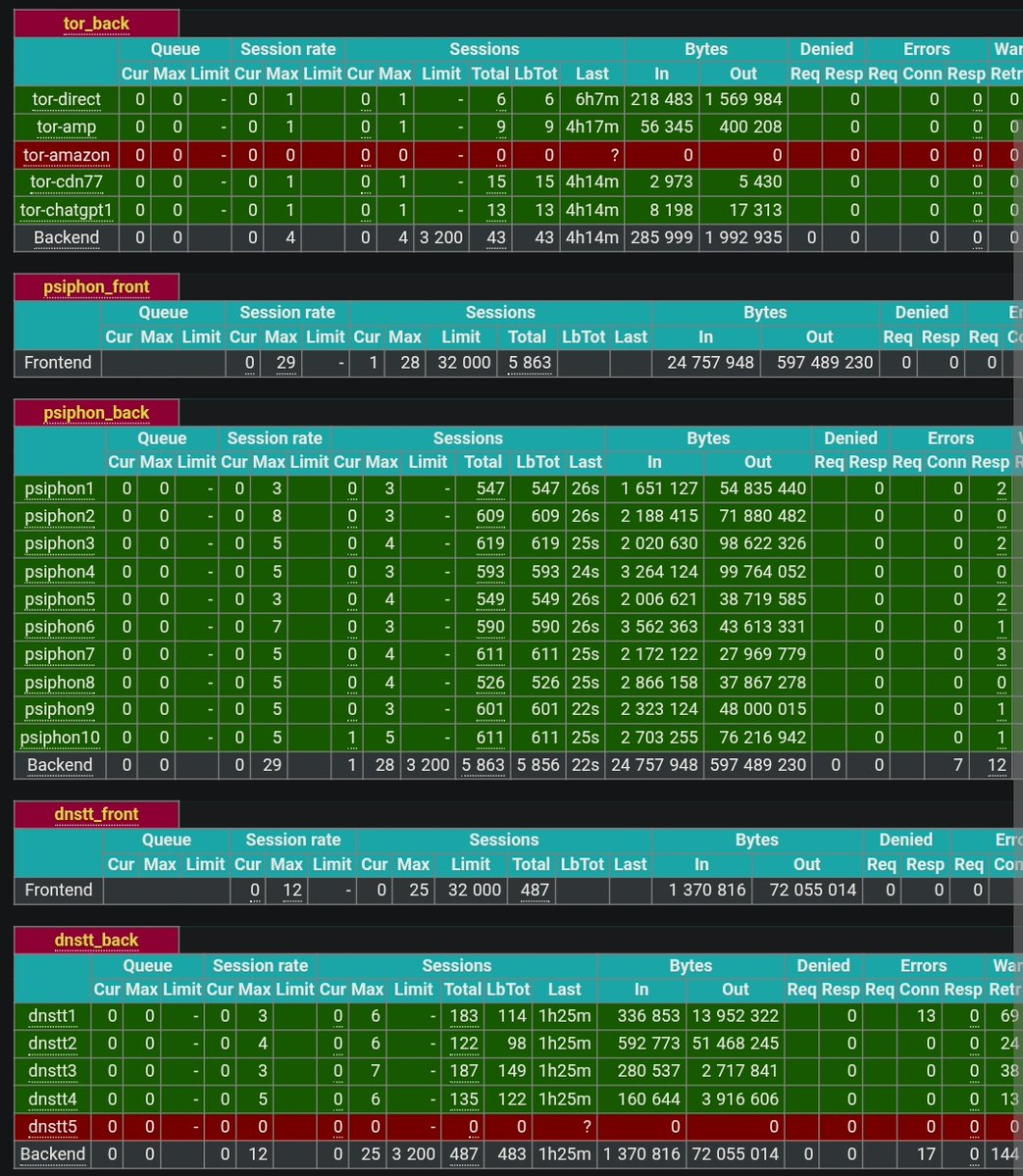Click the 609 total sessions for psiphon2
The height and width of the screenshot is (1176, 1023).
pos(490,516)
